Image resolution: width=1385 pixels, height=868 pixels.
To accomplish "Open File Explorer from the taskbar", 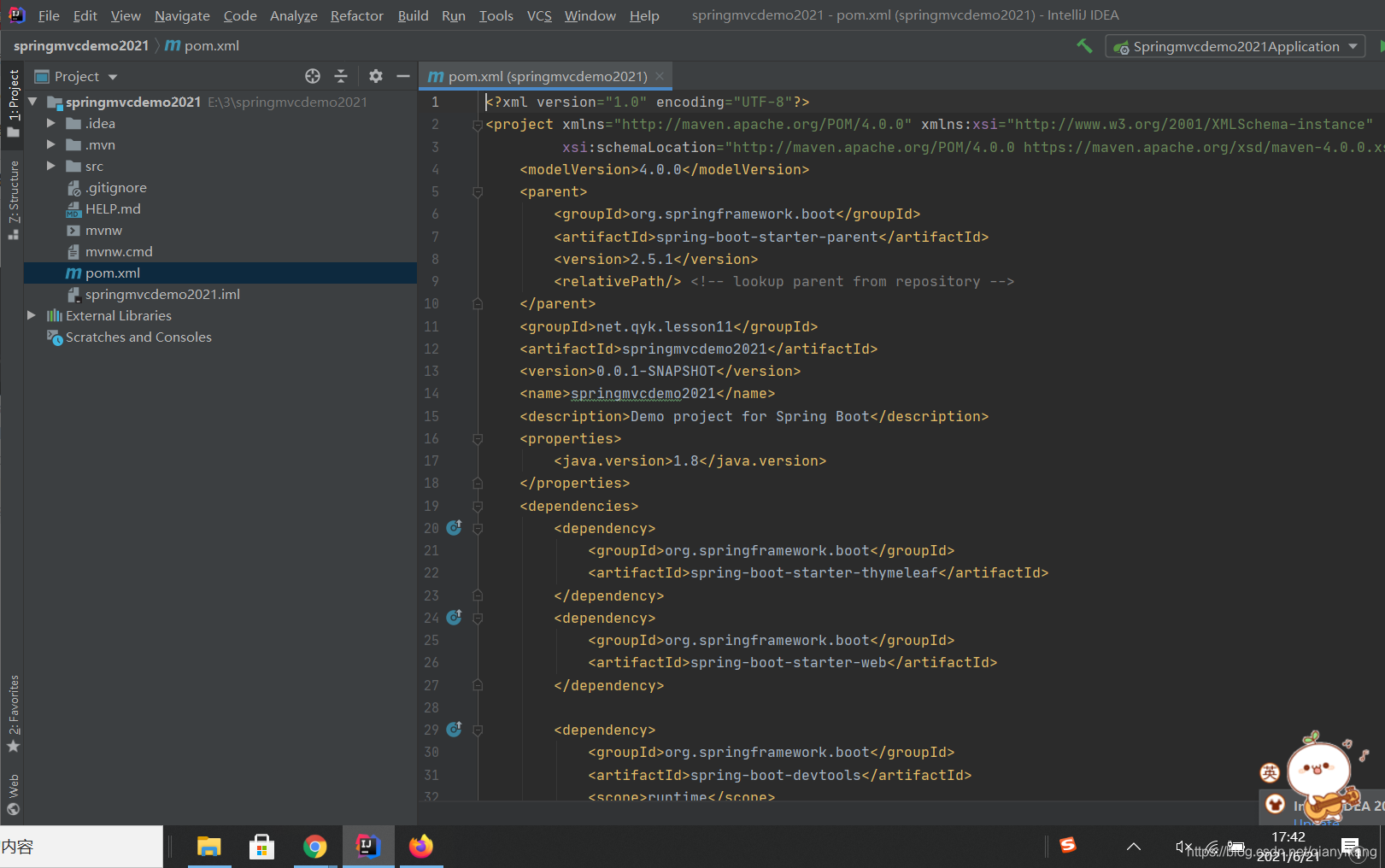I will tap(208, 847).
